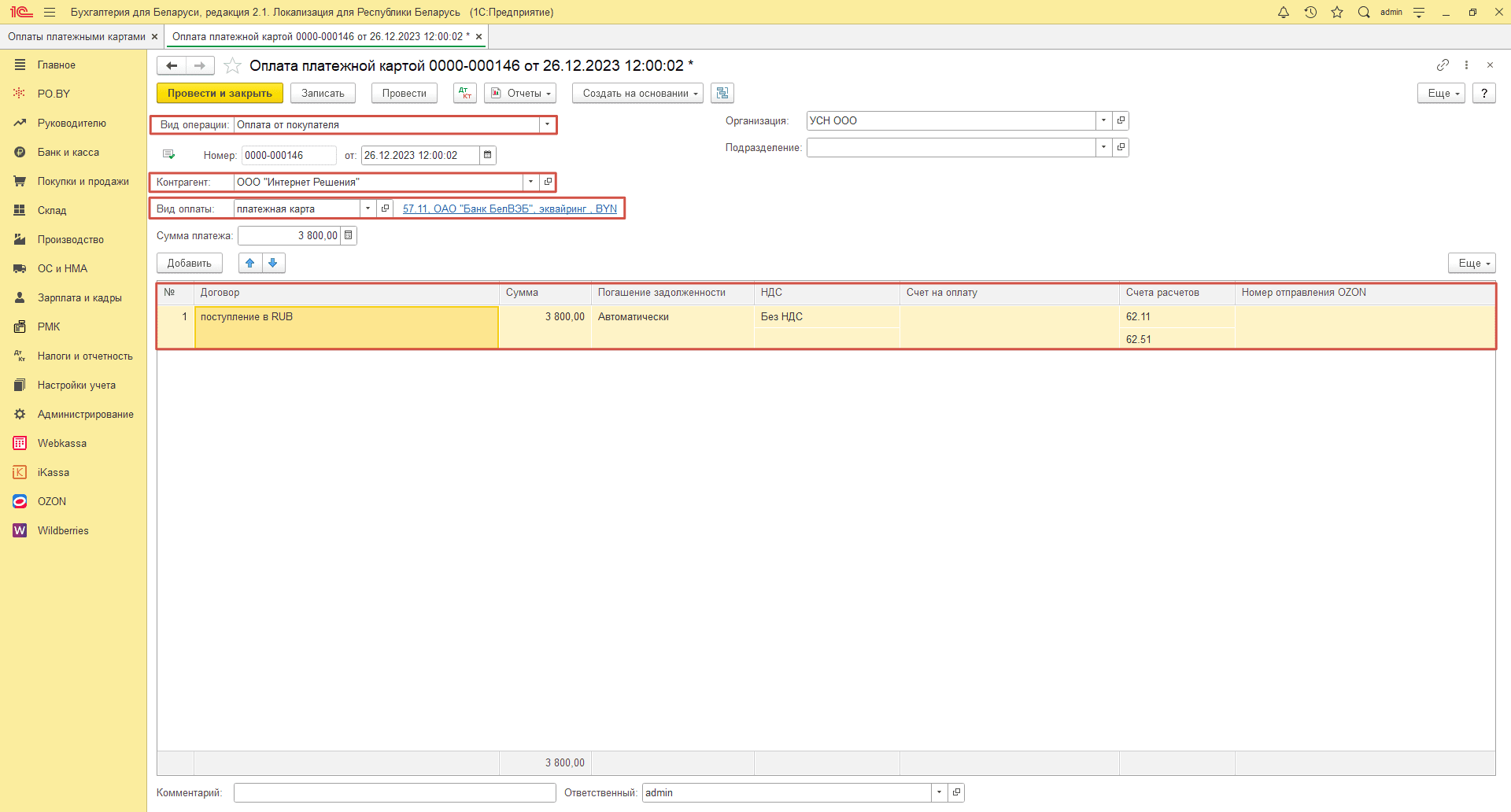The height and width of the screenshot is (812, 1511).
Task: Move row down arrow
Action: tap(273, 263)
